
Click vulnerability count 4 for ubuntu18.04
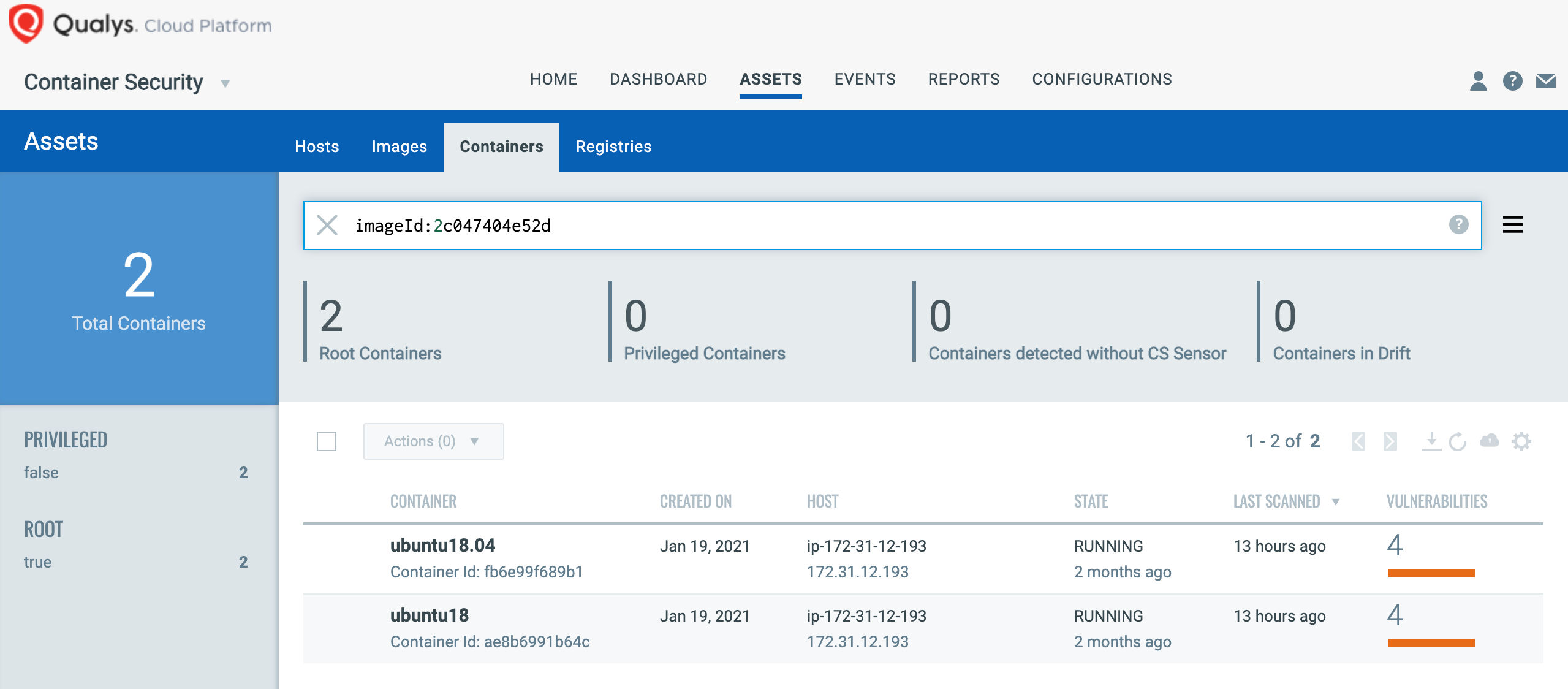pos(1395,544)
